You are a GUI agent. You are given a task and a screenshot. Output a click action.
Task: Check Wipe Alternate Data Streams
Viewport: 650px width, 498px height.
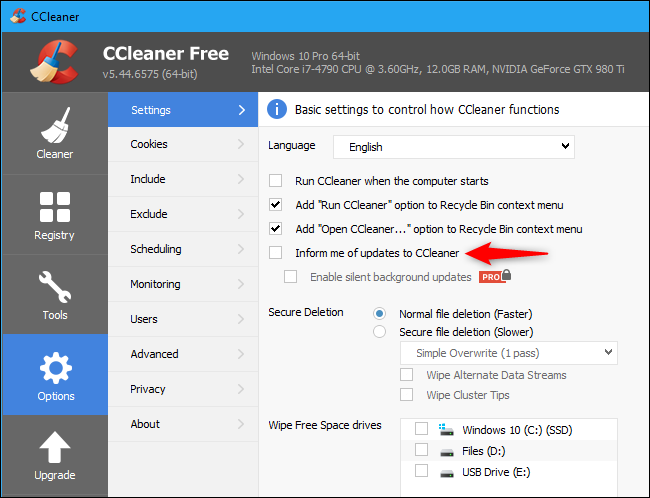click(x=406, y=374)
